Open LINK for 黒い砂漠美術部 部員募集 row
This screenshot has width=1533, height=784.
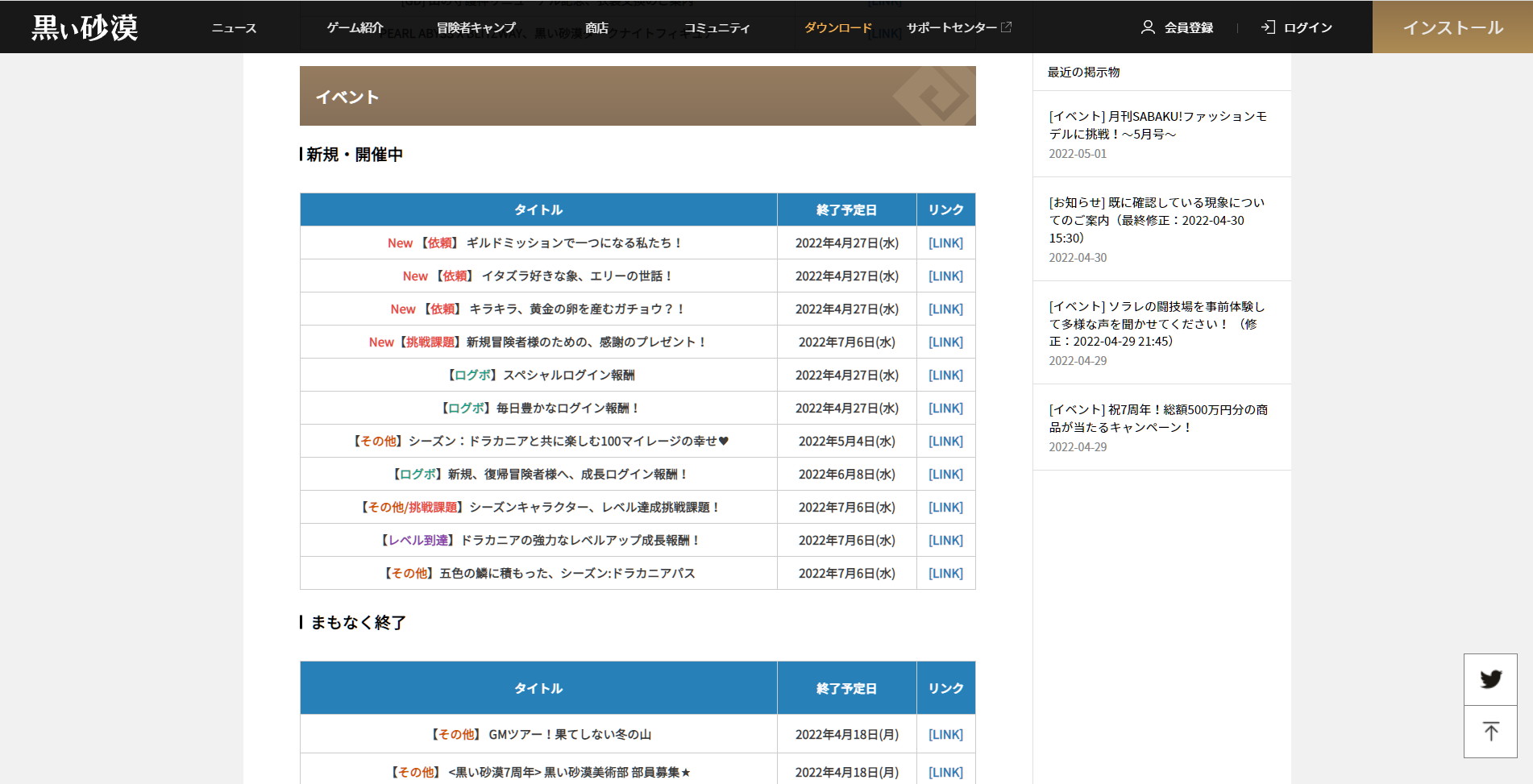[x=945, y=772]
